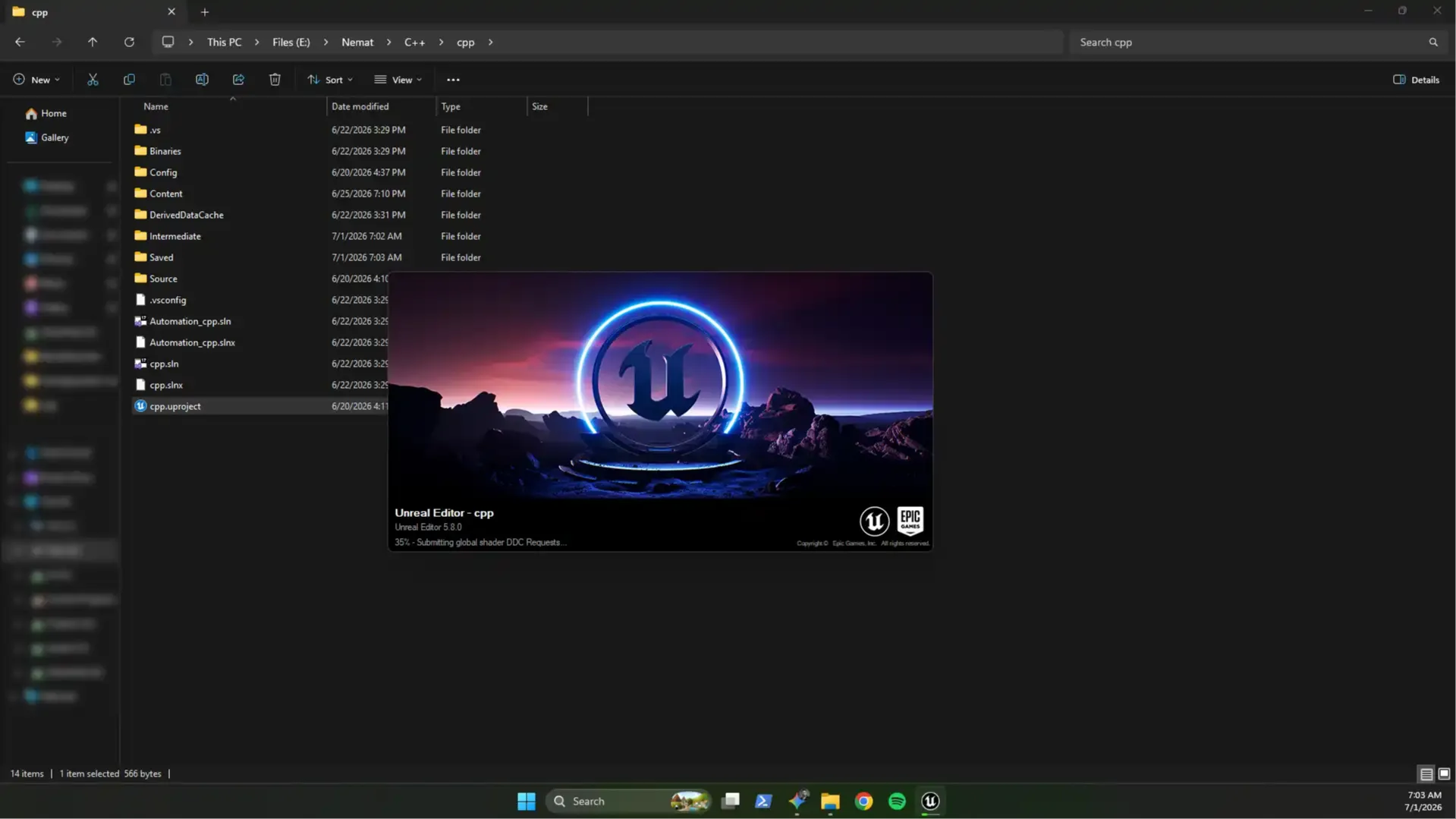Go back with the back arrow
The image size is (1456, 819).
click(20, 43)
